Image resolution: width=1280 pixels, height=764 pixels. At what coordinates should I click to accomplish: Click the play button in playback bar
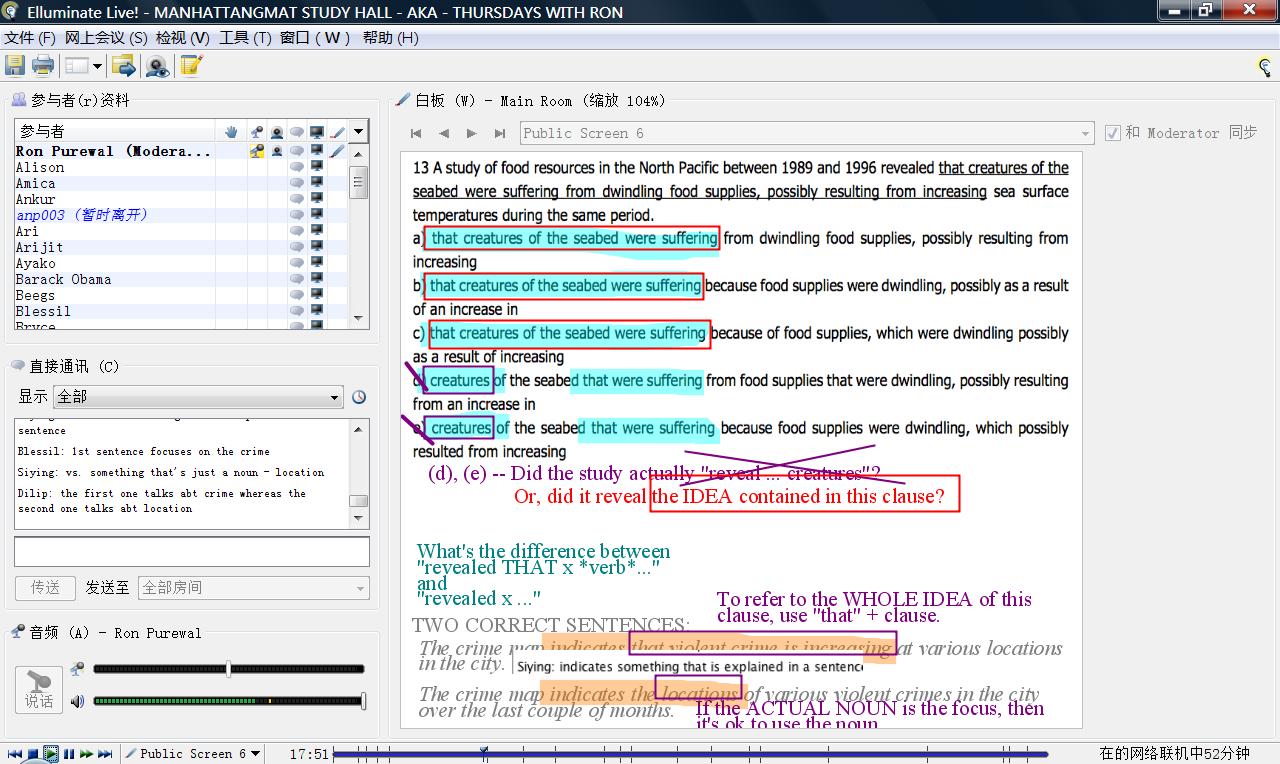(x=51, y=754)
